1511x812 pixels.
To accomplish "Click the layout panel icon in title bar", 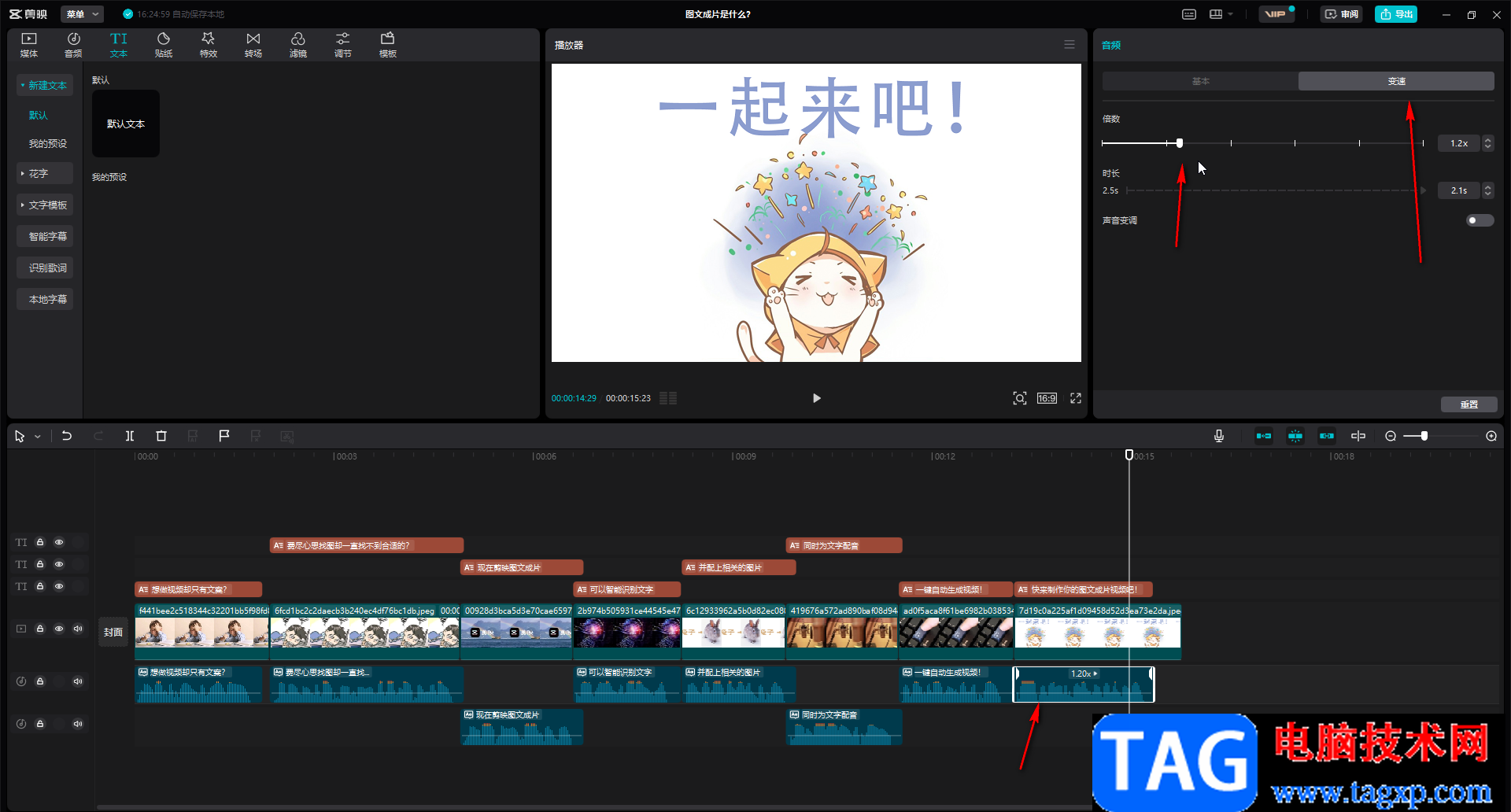I will [x=1216, y=14].
